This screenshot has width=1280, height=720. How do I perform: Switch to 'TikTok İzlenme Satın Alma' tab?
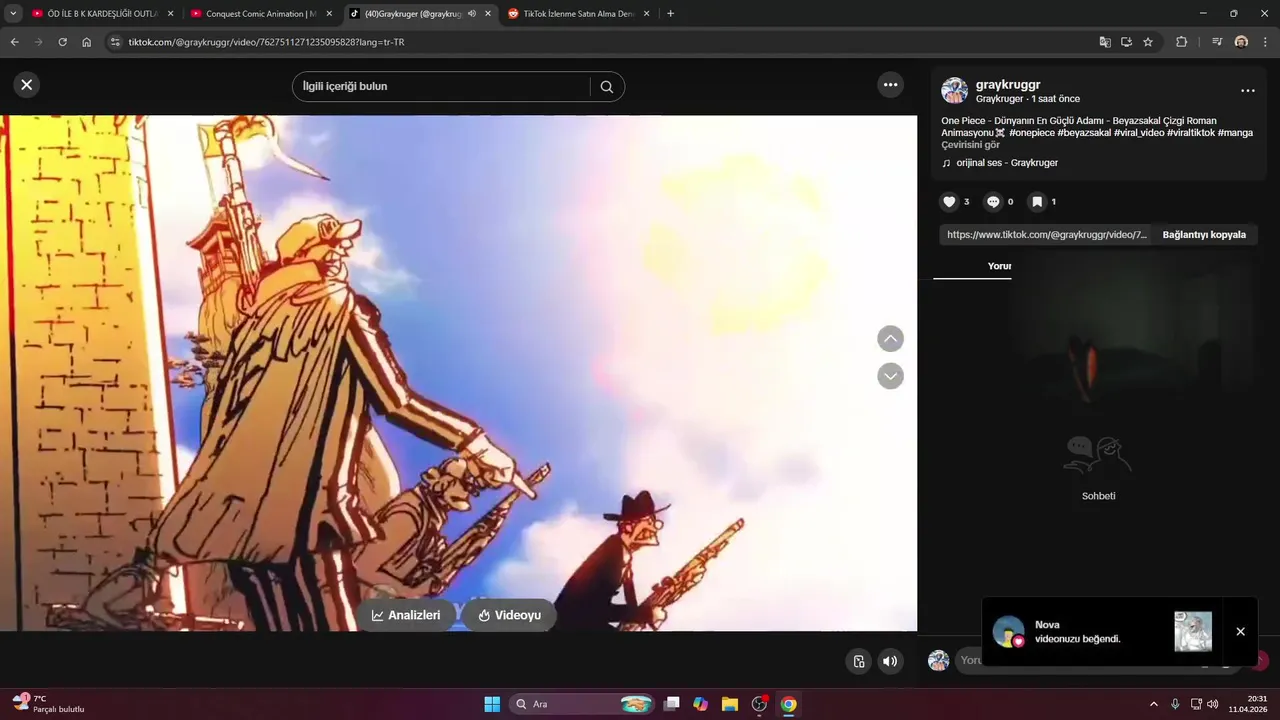tap(578, 14)
